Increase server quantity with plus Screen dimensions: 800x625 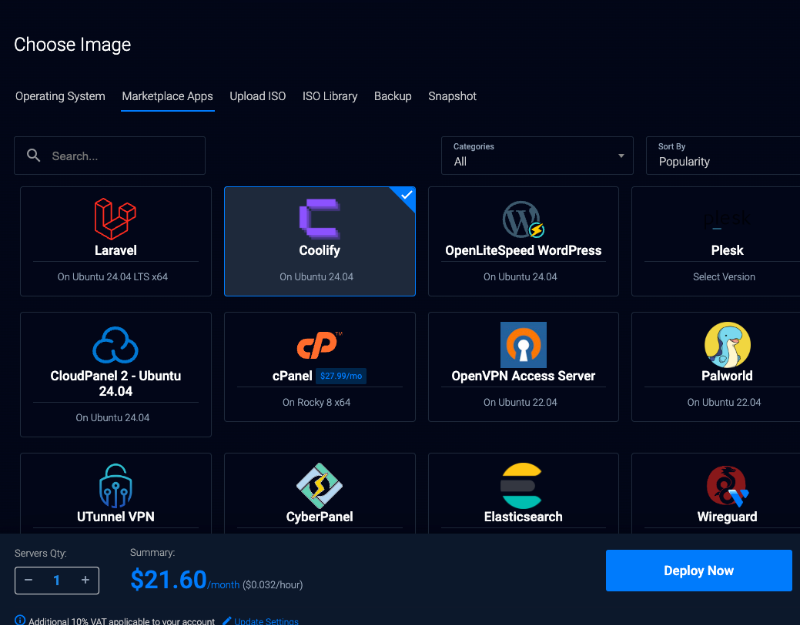pyautogui.click(x=85, y=580)
